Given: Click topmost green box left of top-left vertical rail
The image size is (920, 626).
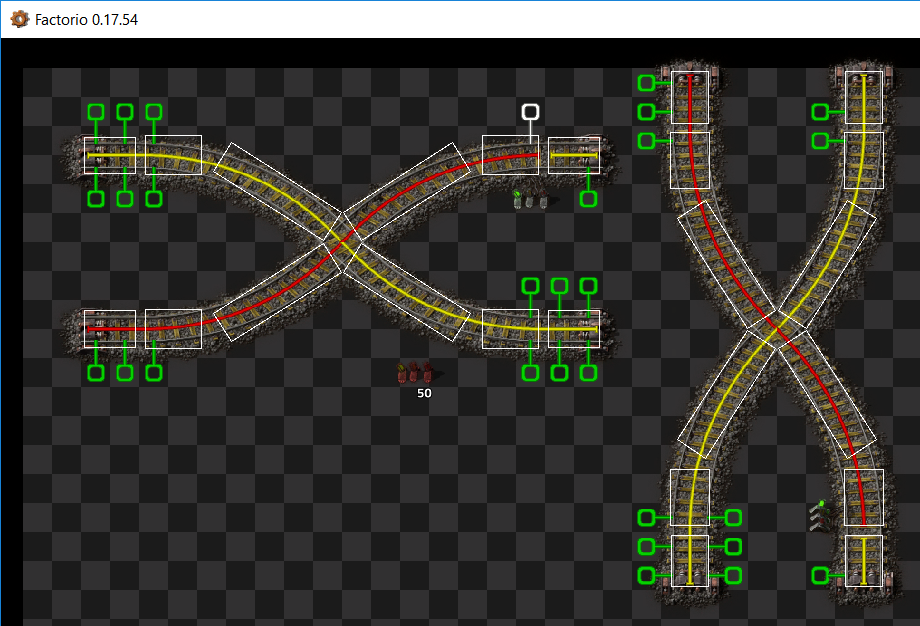Looking at the screenshot, I should pos(646,83).
